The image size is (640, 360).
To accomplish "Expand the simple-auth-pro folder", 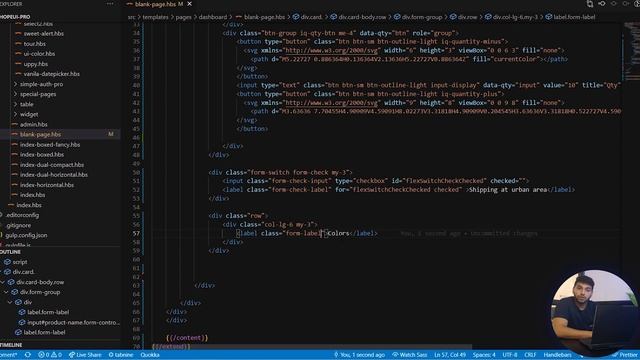I will click(x=16, y=84).
